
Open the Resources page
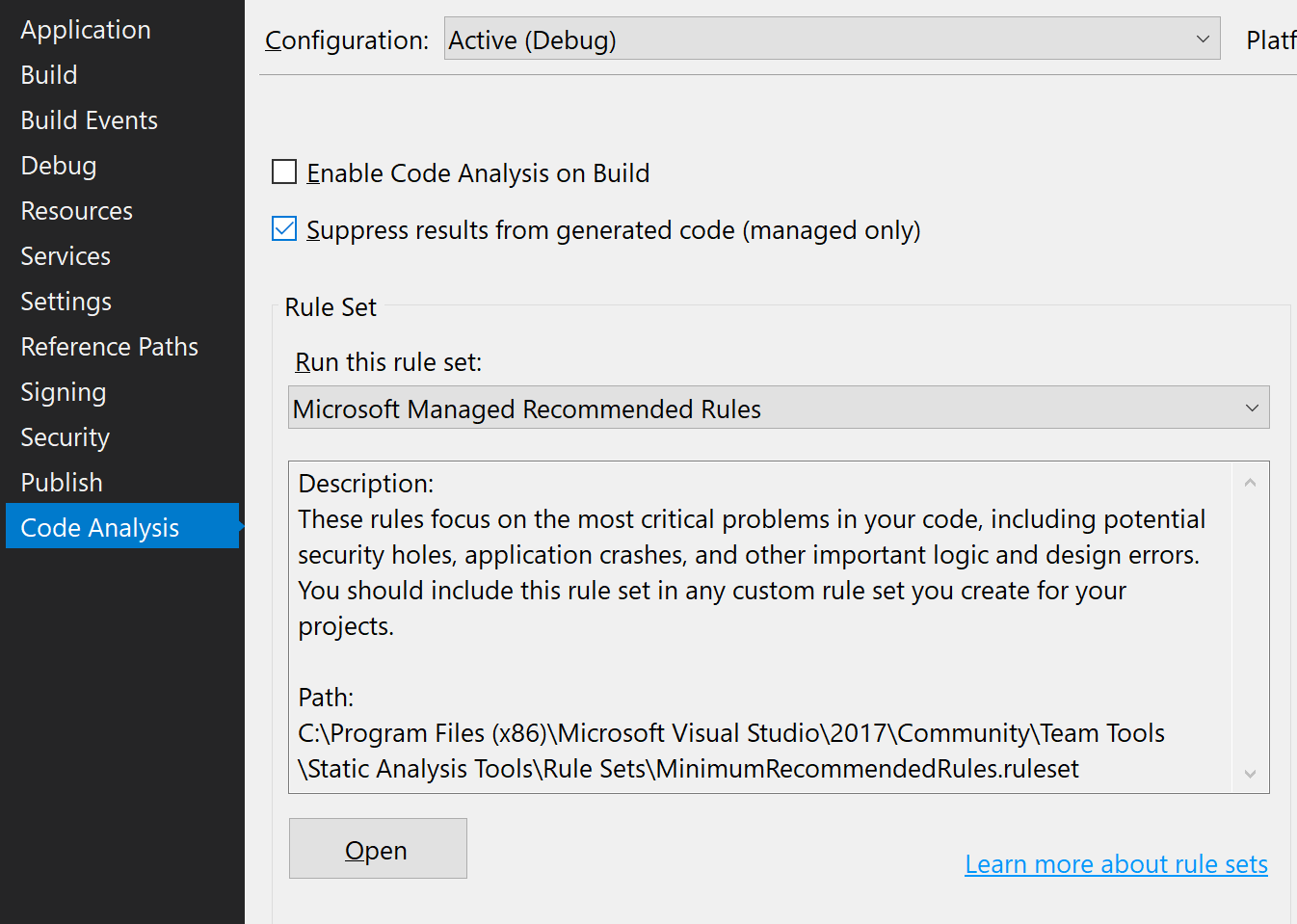76,210
